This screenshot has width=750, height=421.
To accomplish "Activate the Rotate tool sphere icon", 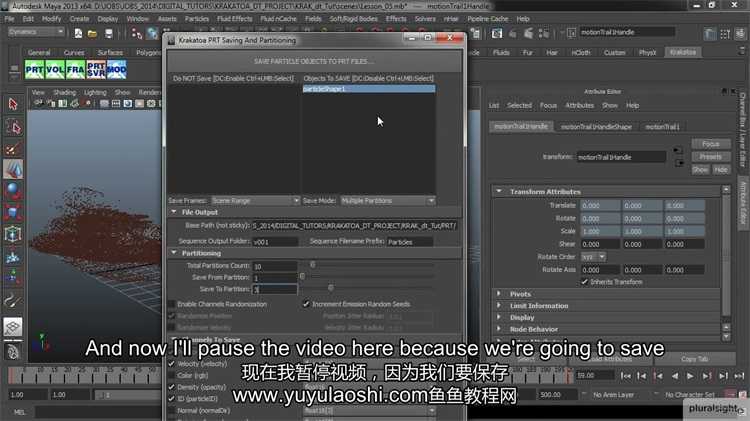I will coord(13,191).
